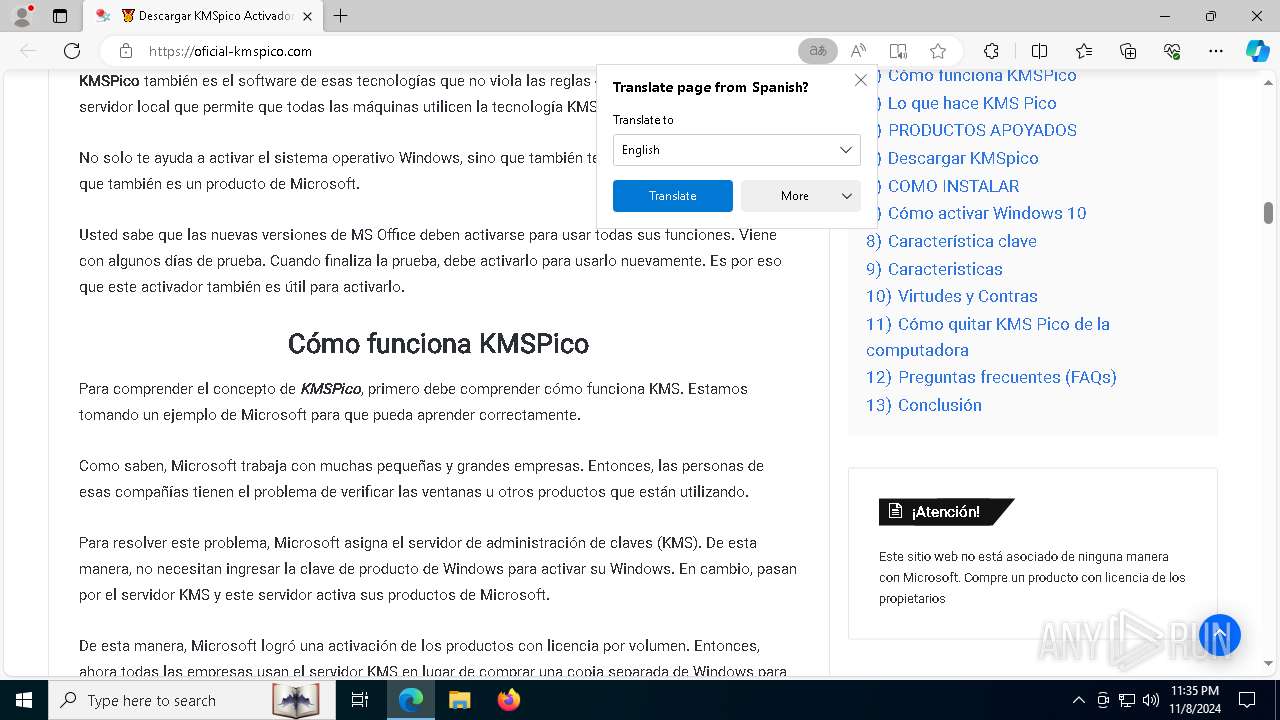Close the Descargar KMSpico tab
This screenshot has height=720, width=1280.
click(x=307, y=16)
